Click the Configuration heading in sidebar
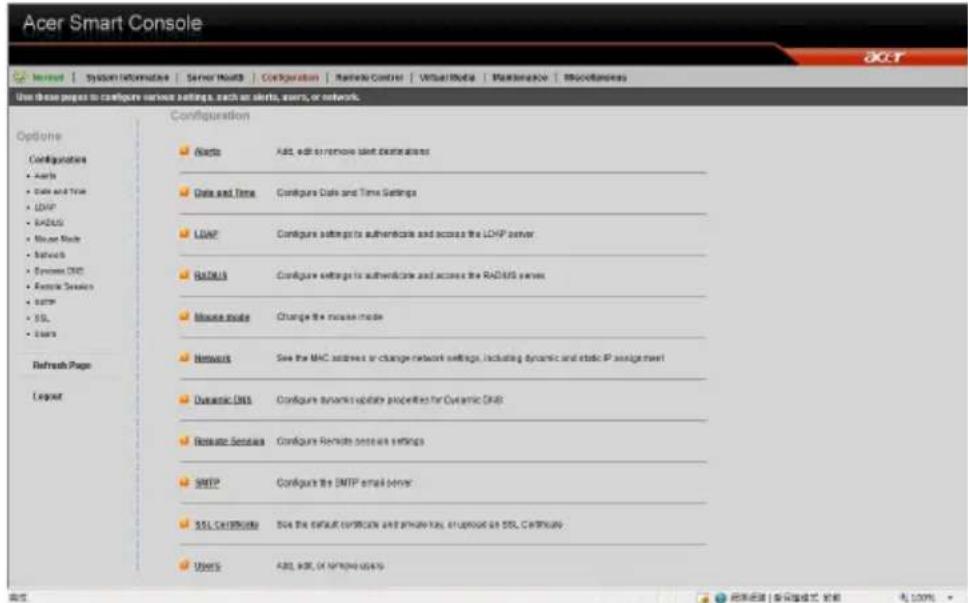Viewport: 968px width, 603px height. [x=57, y=159]
